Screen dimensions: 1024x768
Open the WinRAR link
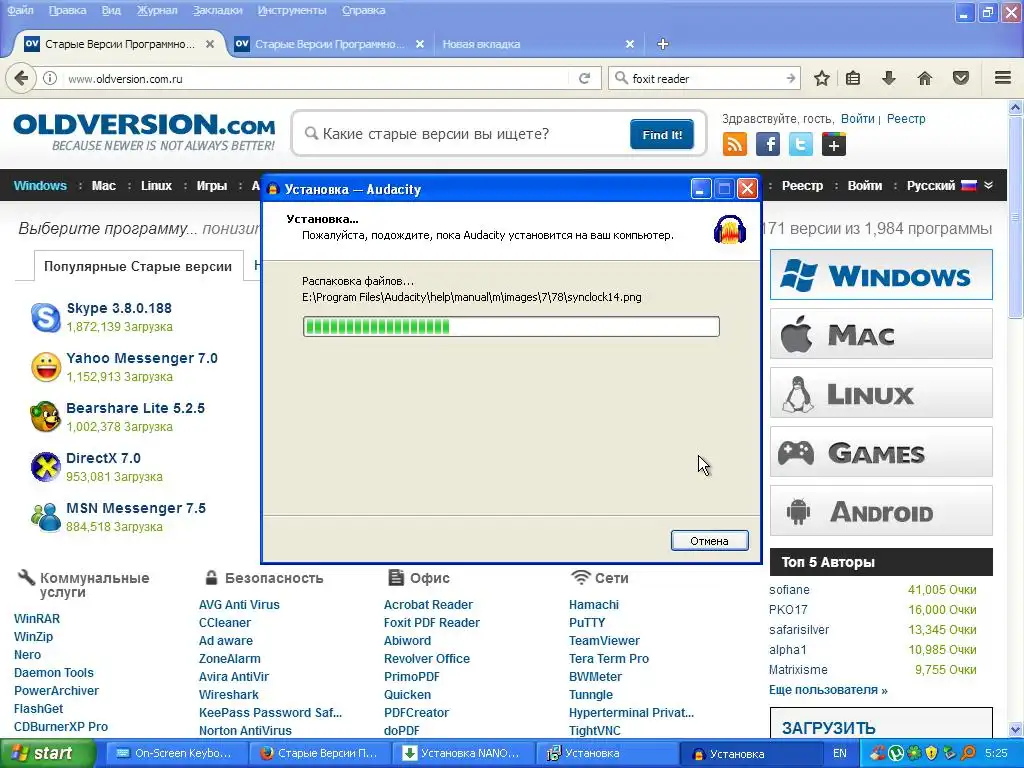point(37,618)
